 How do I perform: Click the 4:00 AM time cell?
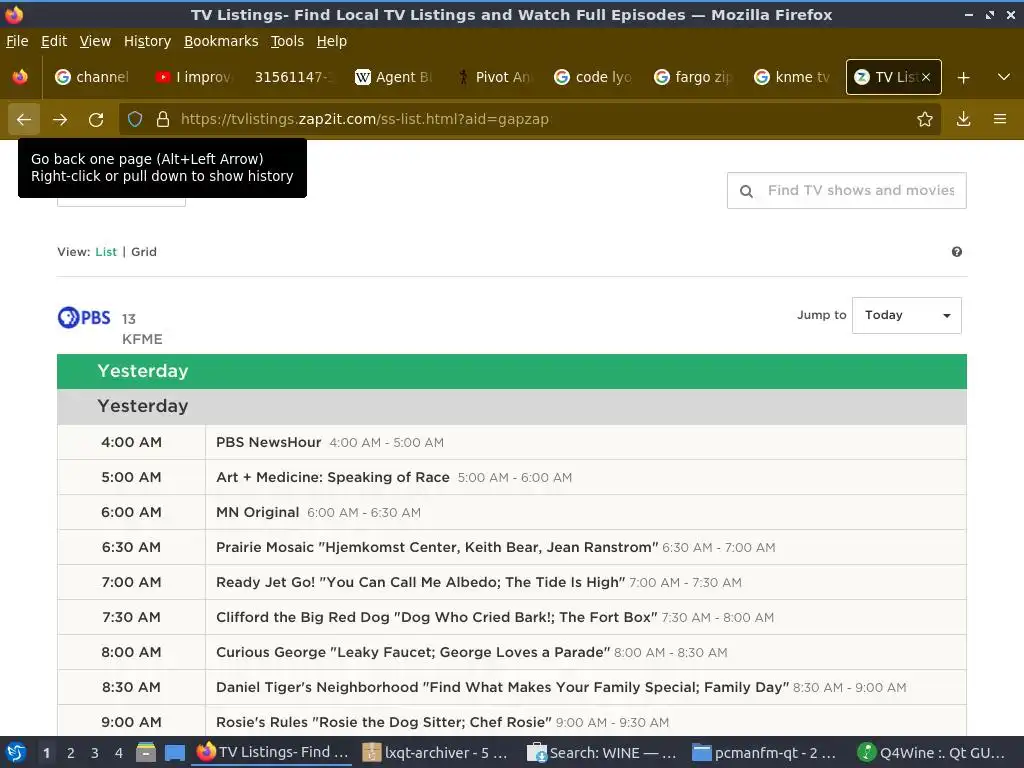[131, 442]
